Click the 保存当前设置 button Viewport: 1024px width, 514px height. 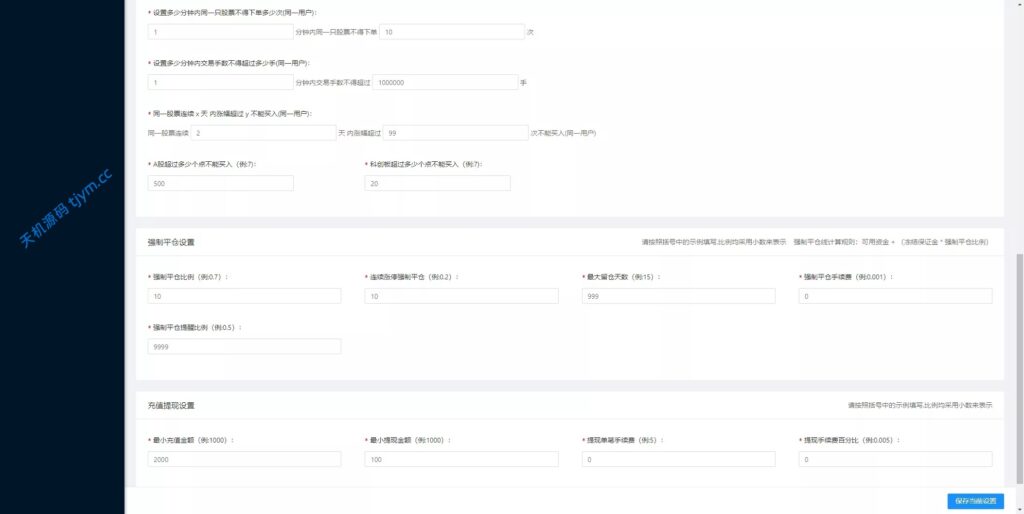click(x=975, y=500)
